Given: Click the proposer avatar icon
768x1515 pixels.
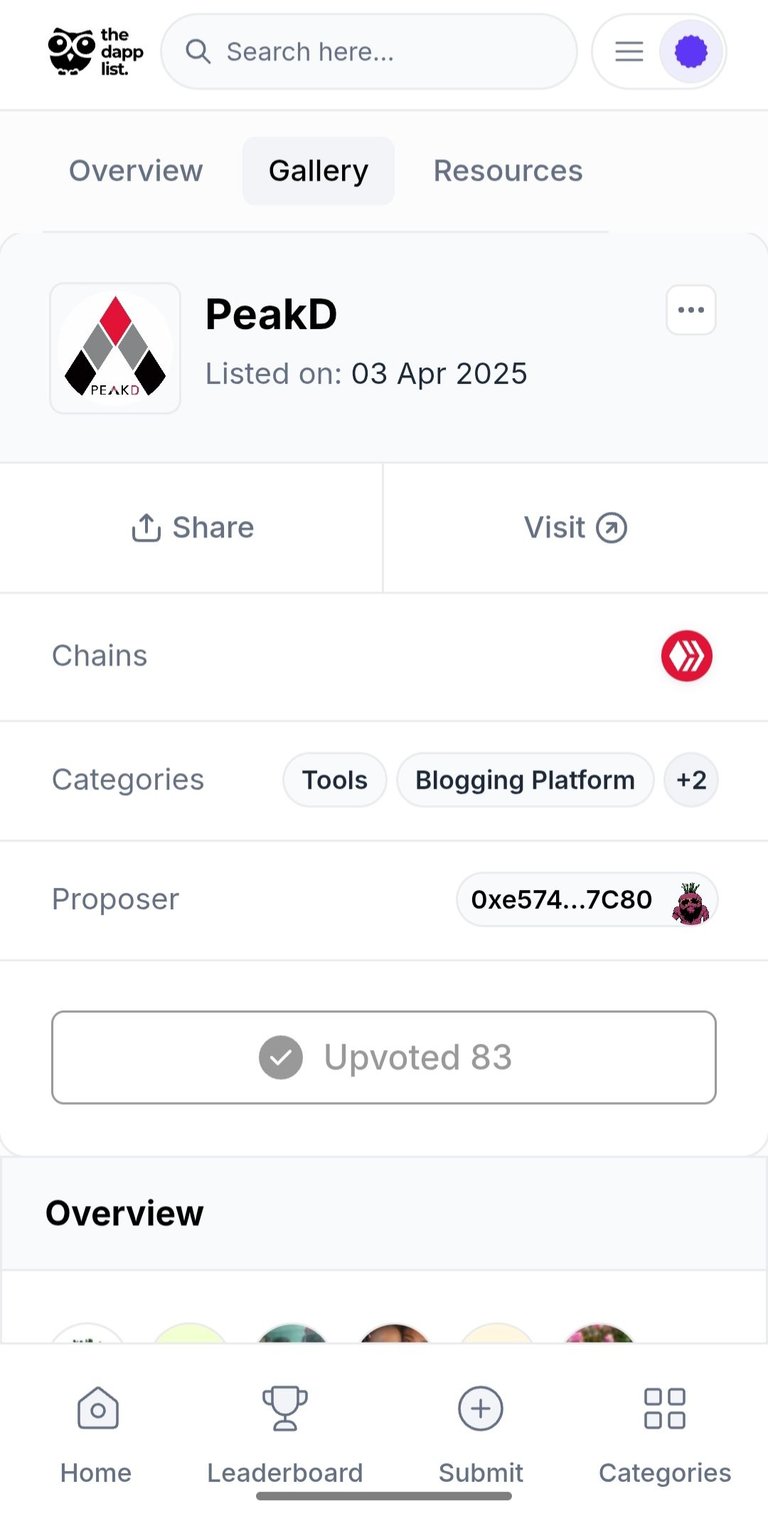Looking at the screenshot, I should click(x=690, y=901).
